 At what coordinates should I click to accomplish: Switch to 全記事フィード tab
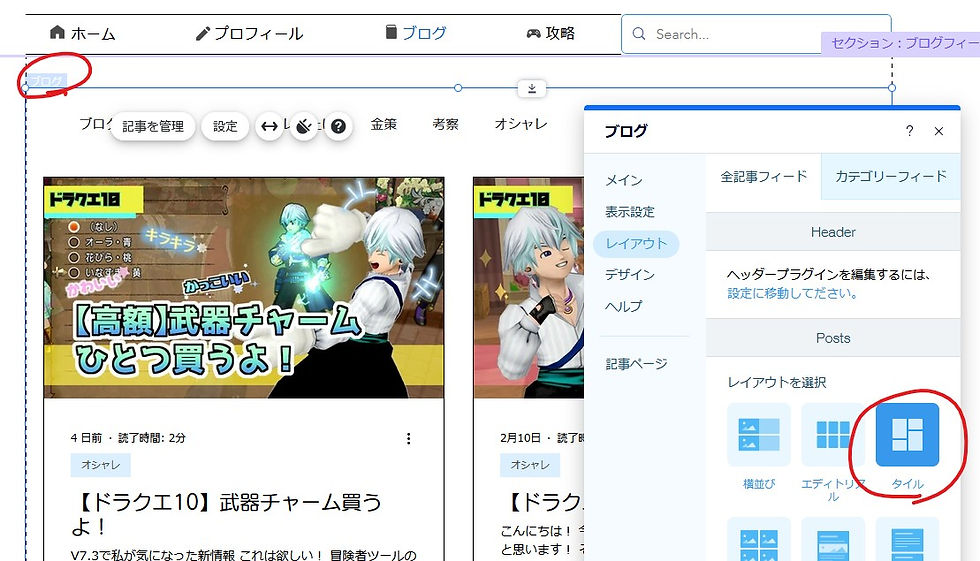click(x=764, y=177)
